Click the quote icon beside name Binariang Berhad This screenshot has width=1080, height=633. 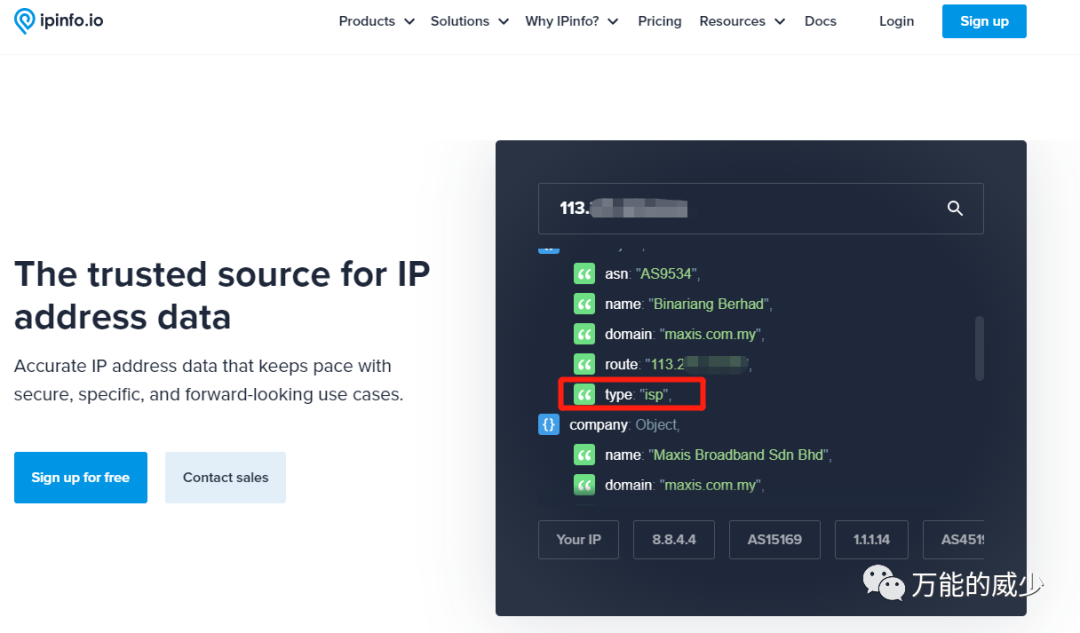tap(584, 304)
